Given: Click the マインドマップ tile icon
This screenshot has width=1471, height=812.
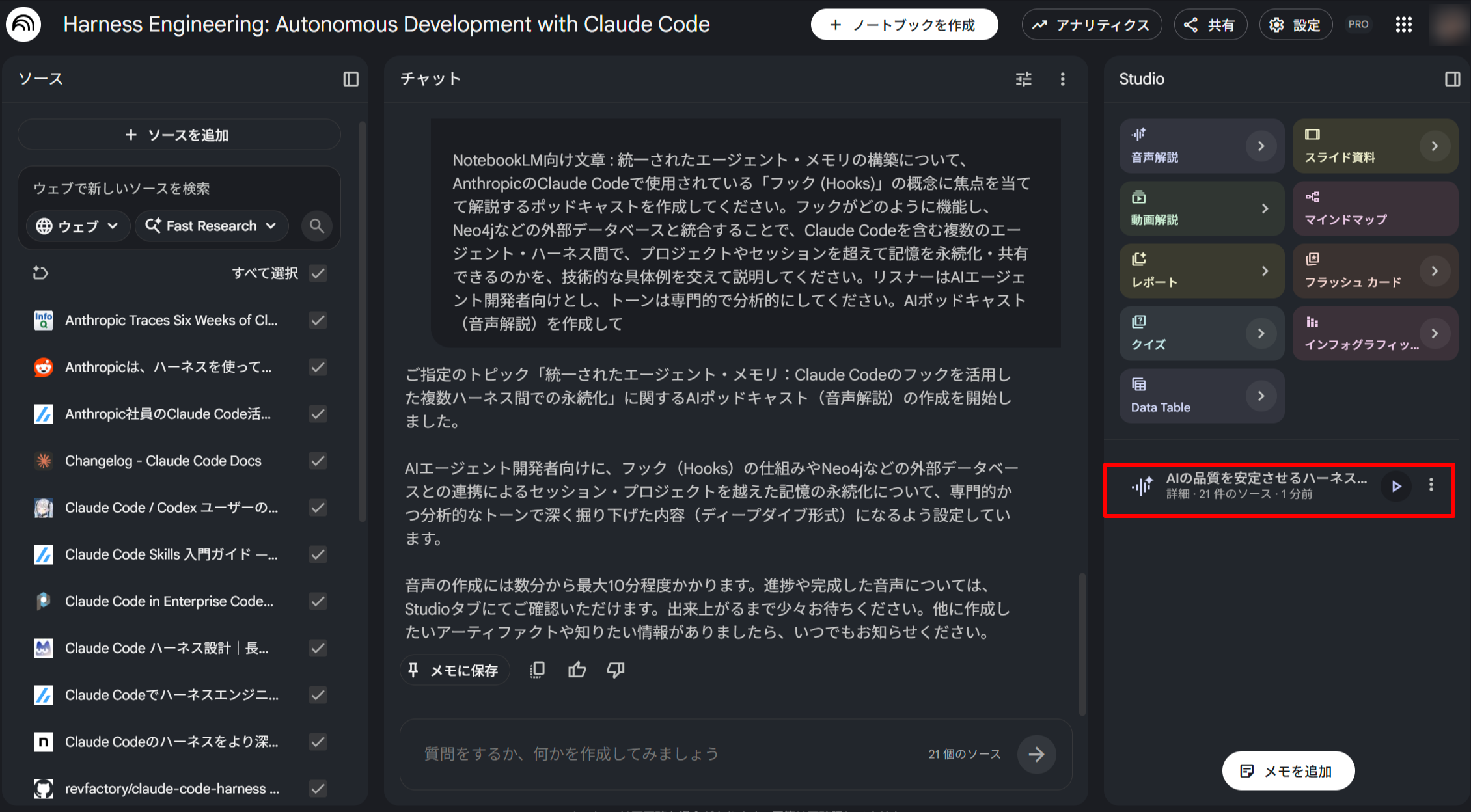Looking at the screenshot, I should click(x=1312, y=196).
